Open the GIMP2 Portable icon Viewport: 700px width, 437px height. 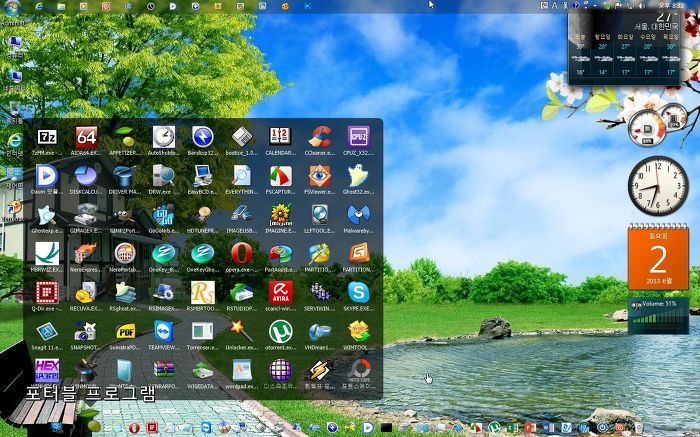click(125, 215)
